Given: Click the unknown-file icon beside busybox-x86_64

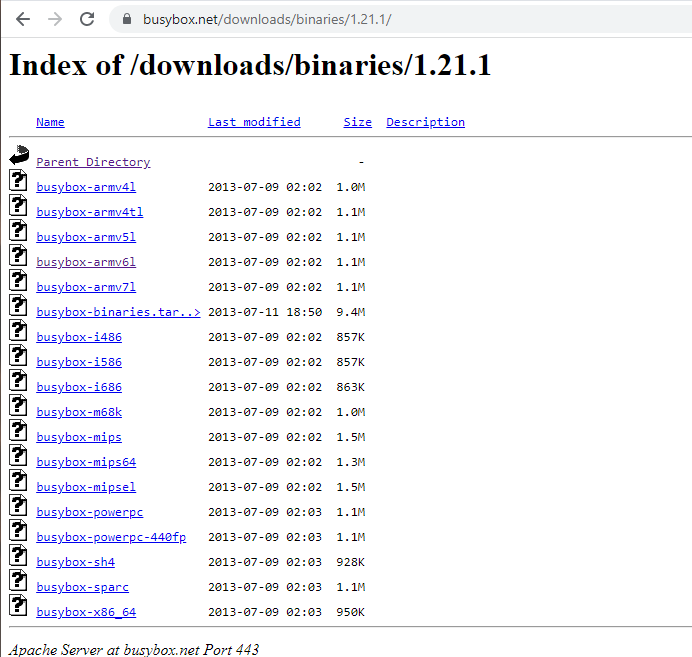Looking at the screenshot, I should [19, 606].
